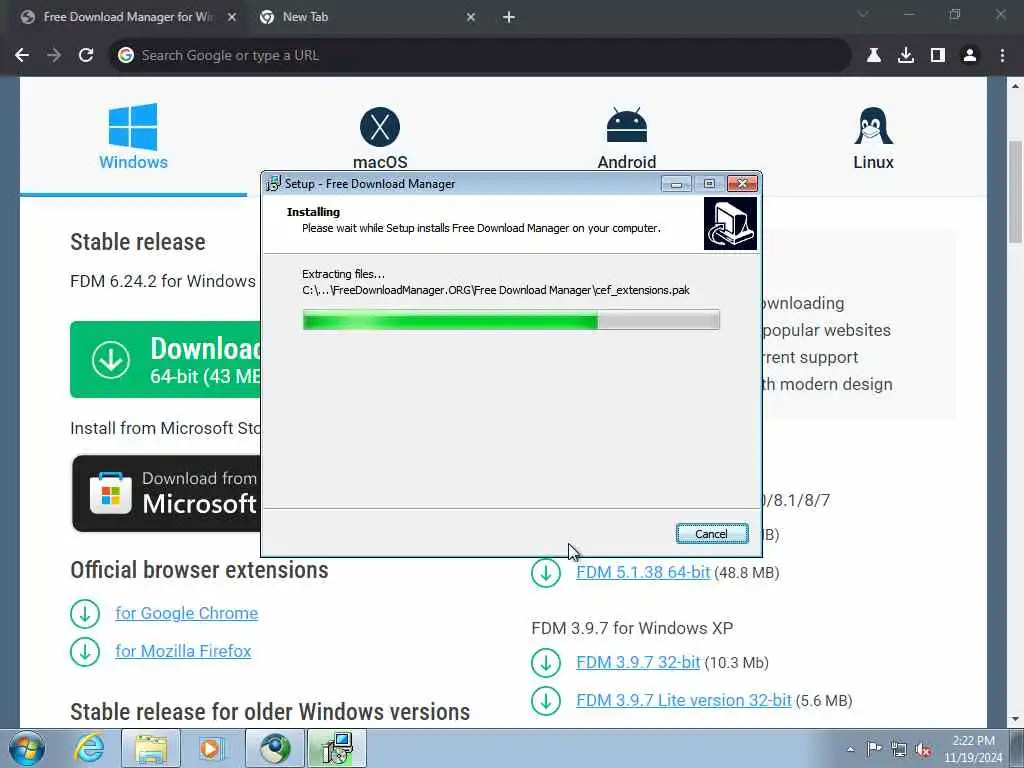Click the browser back arrow
1024x768 pixels.
coord(22,56)
